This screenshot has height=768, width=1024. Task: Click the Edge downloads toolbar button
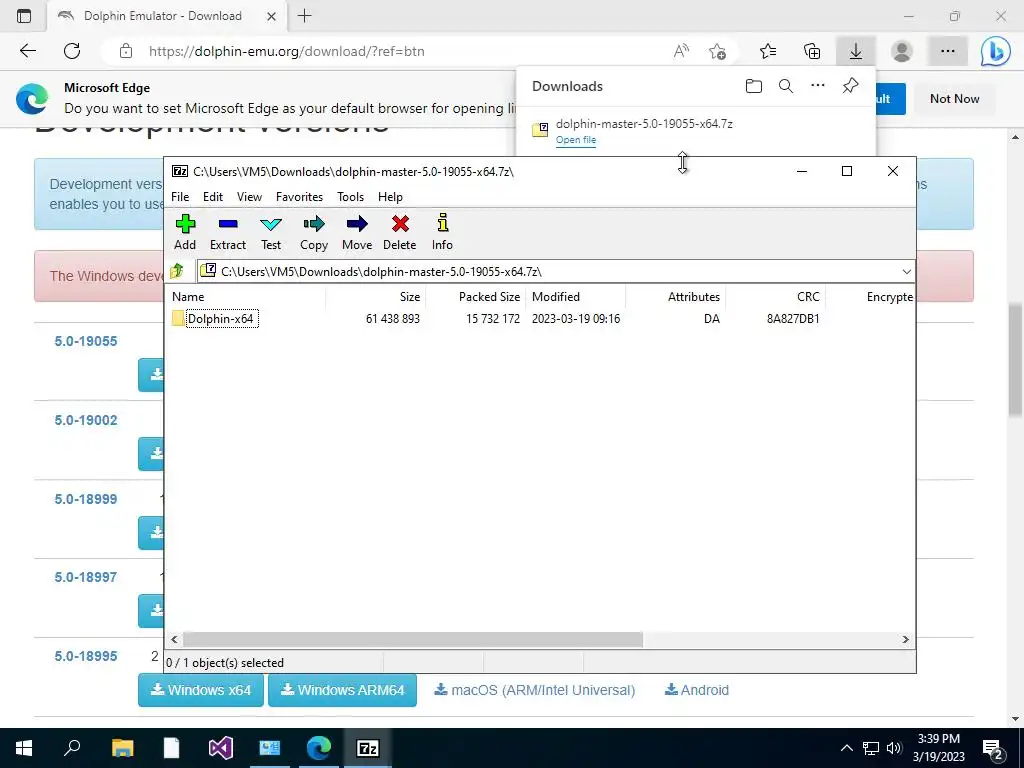click(856, 51)
